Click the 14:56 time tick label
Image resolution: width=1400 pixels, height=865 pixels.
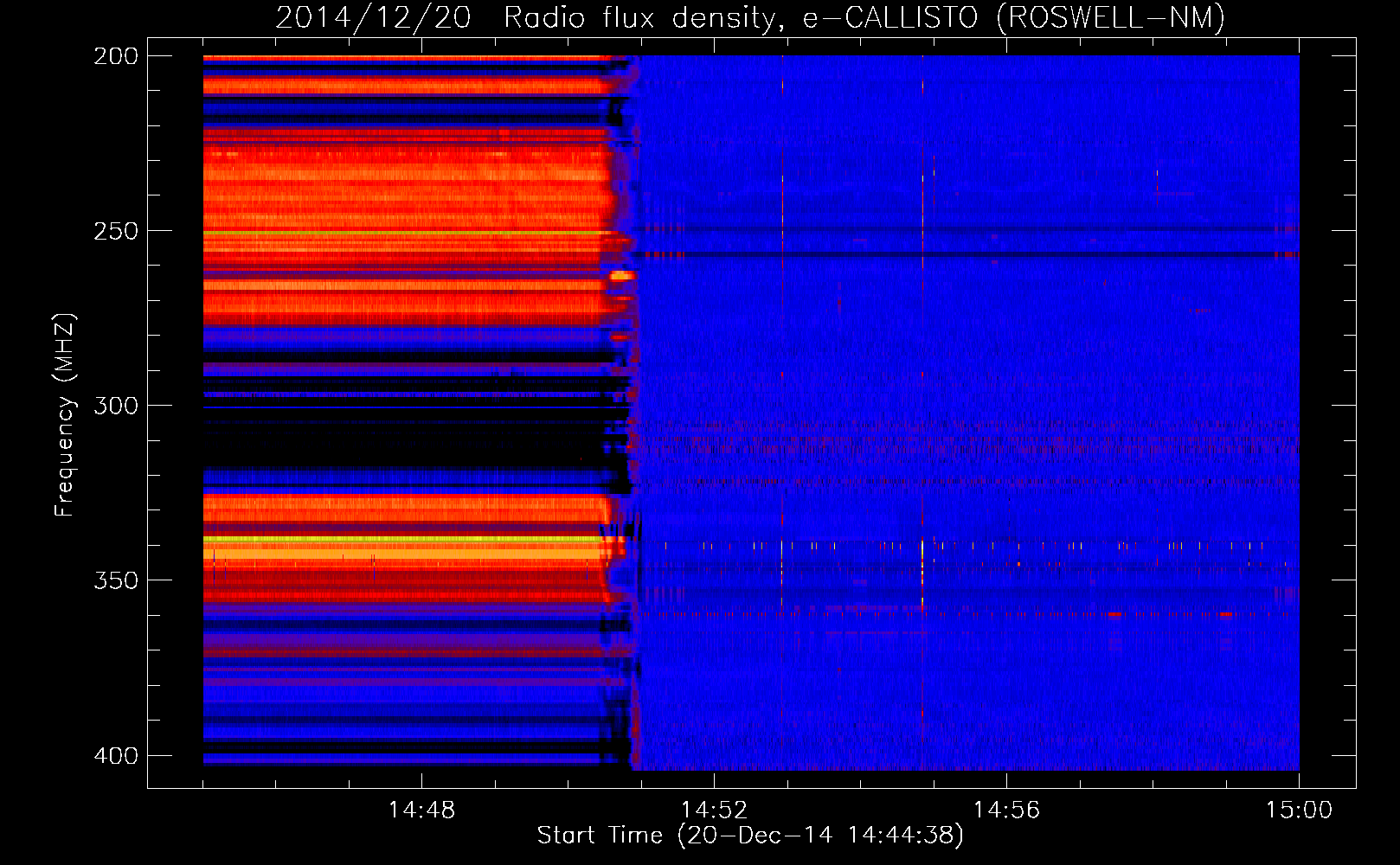coord(1006,811)
